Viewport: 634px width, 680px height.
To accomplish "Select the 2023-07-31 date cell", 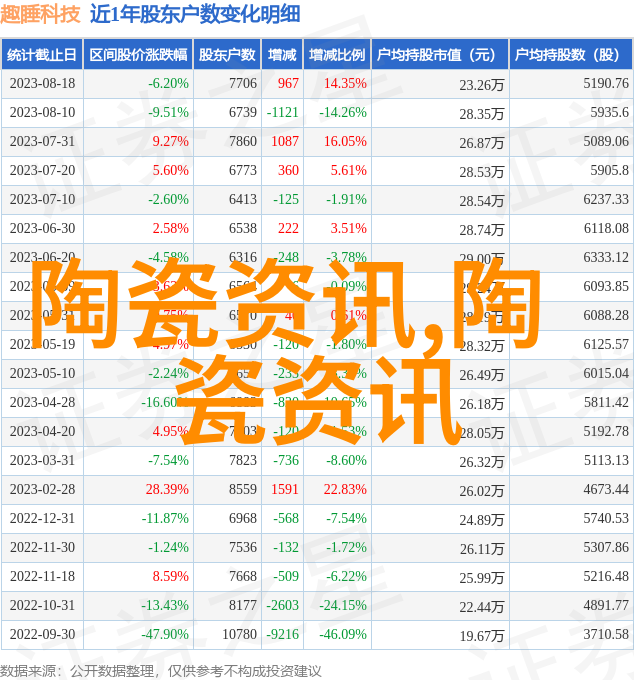I will point(42,141).
